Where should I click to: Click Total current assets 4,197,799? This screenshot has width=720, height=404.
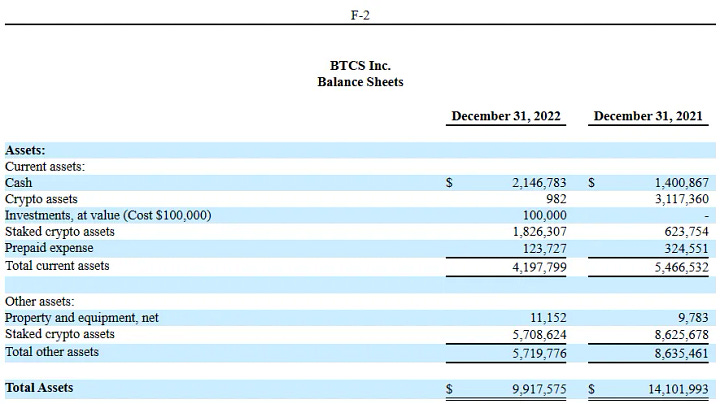click(539, 267)
